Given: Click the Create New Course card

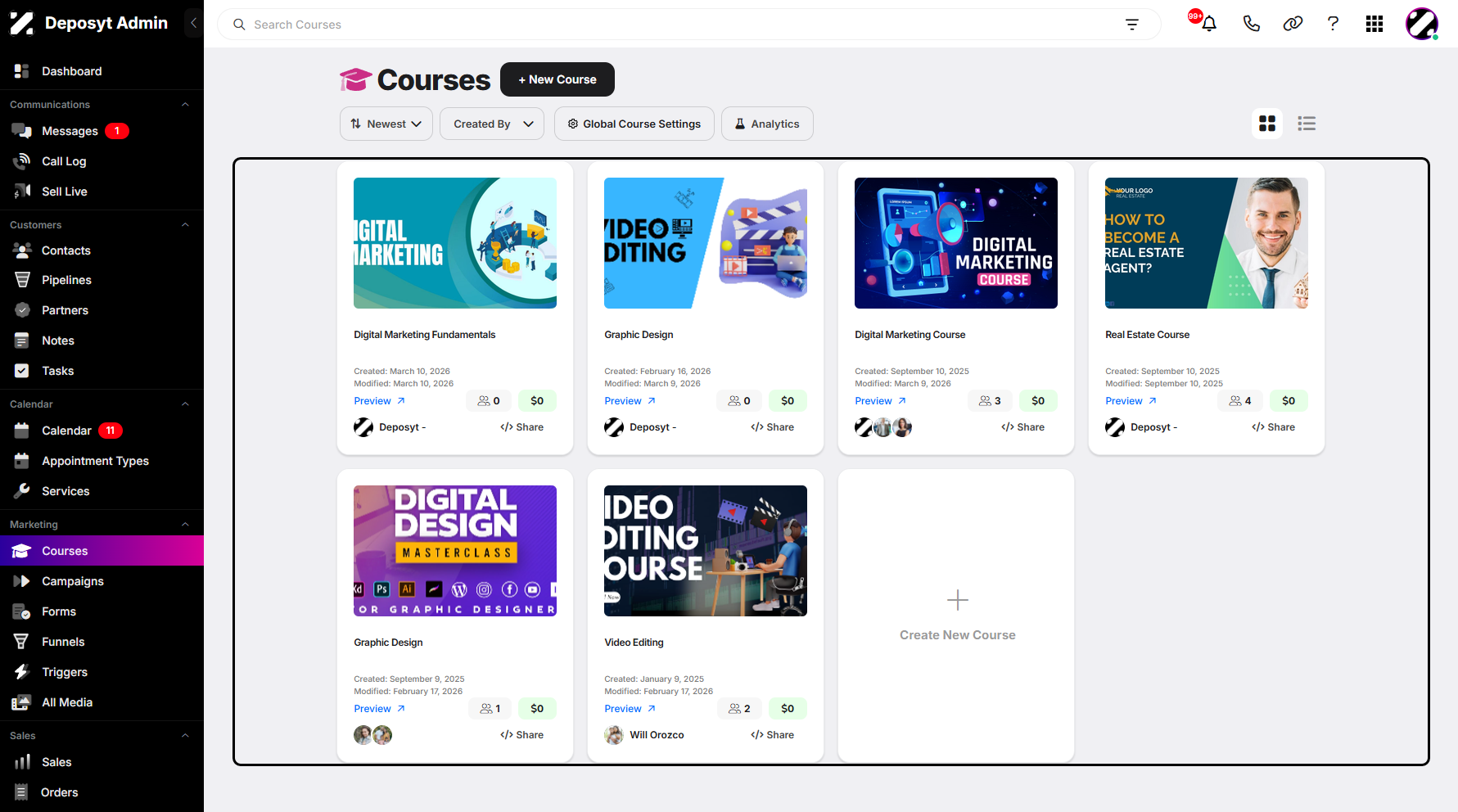Looking at the screenshot, I should point(956,616).
